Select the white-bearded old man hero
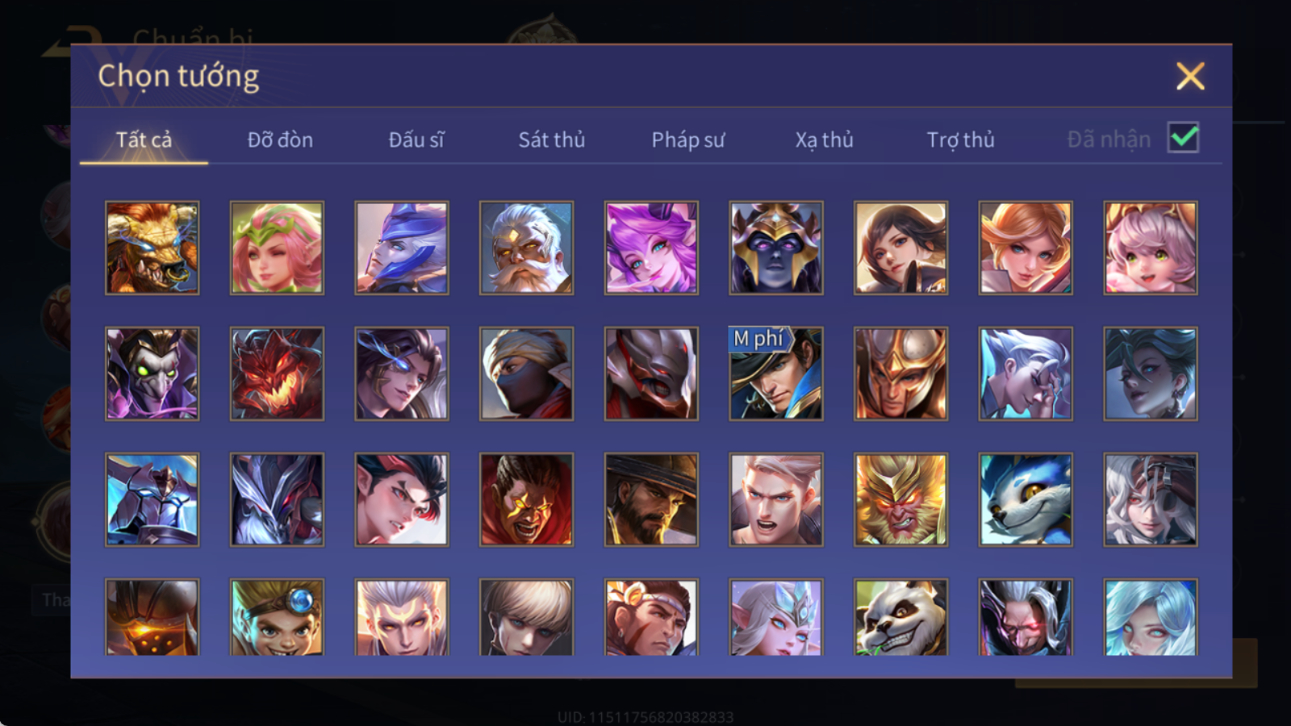The width and height of the screenshot is (1291, 726). coord(526,248)
